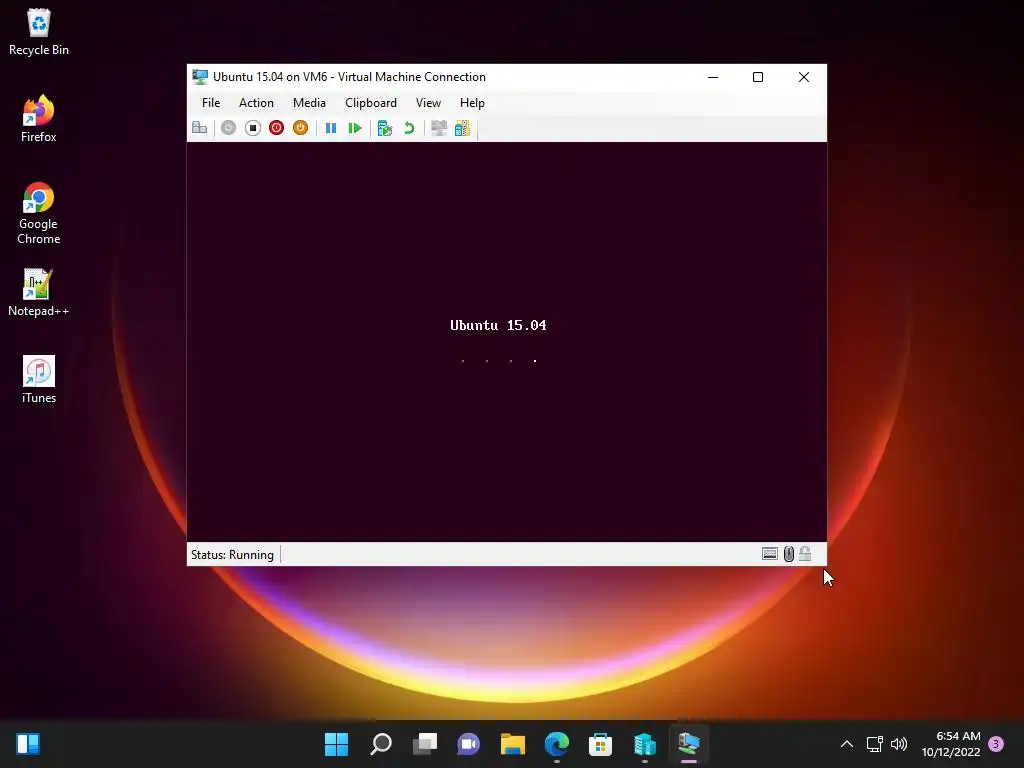Click the Enhanced Session toolbar icon
The width and height of the screenshot is (1024, 768).
coord(439,128)
